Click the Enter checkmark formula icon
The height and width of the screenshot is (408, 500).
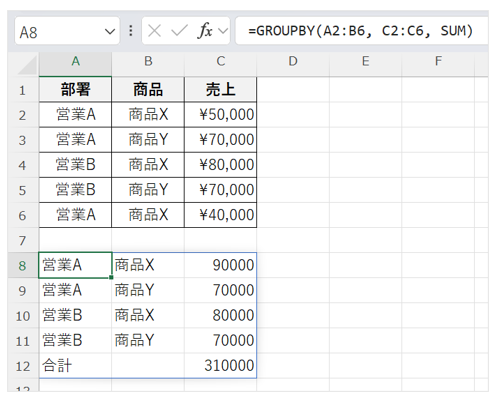(179, 31)
